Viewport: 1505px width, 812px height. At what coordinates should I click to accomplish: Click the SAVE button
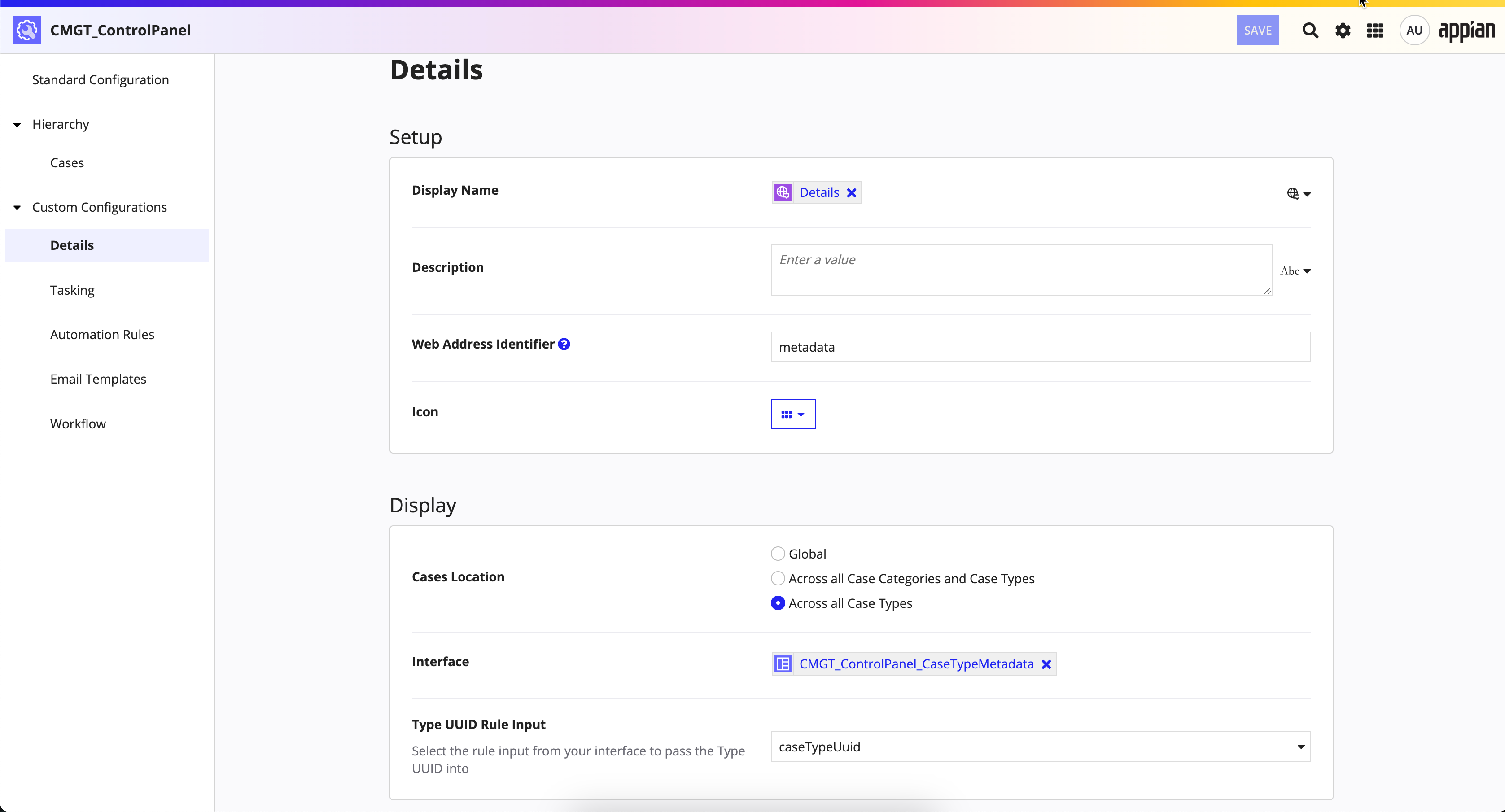point(1258,30)
